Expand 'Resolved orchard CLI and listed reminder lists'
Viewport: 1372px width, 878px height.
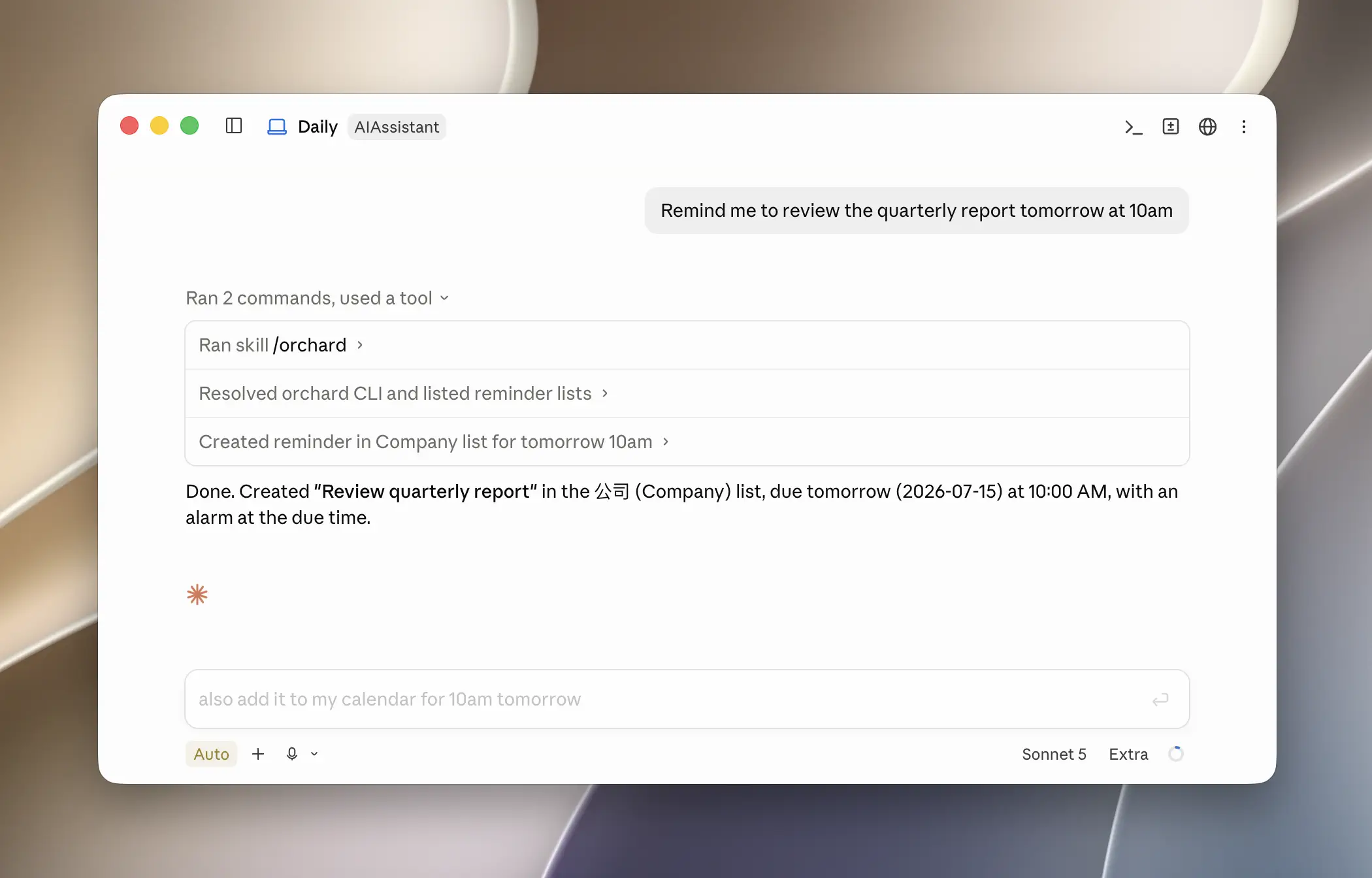coord(687,393)
